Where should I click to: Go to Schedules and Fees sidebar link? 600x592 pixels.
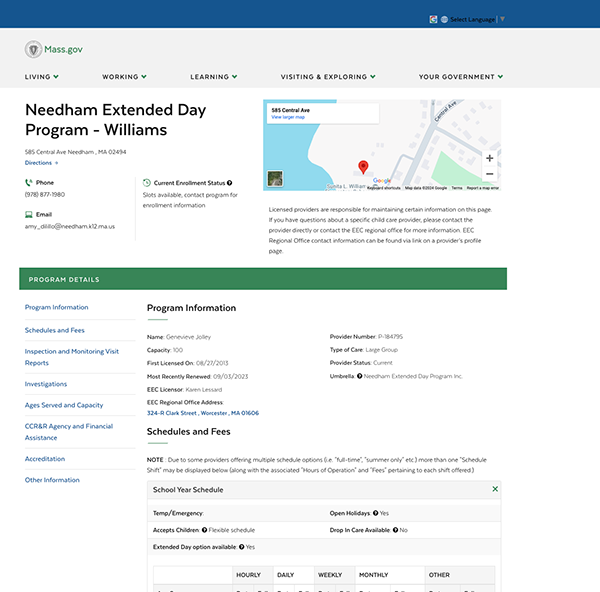point(55,330)
